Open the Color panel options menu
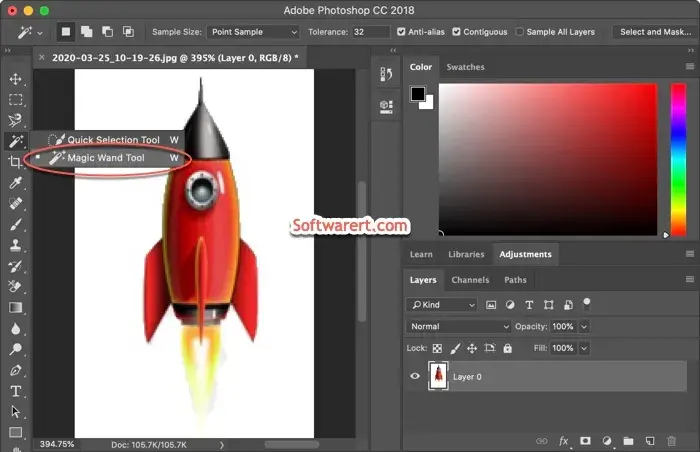Viewport: 700px width, 452px height. 690,67
